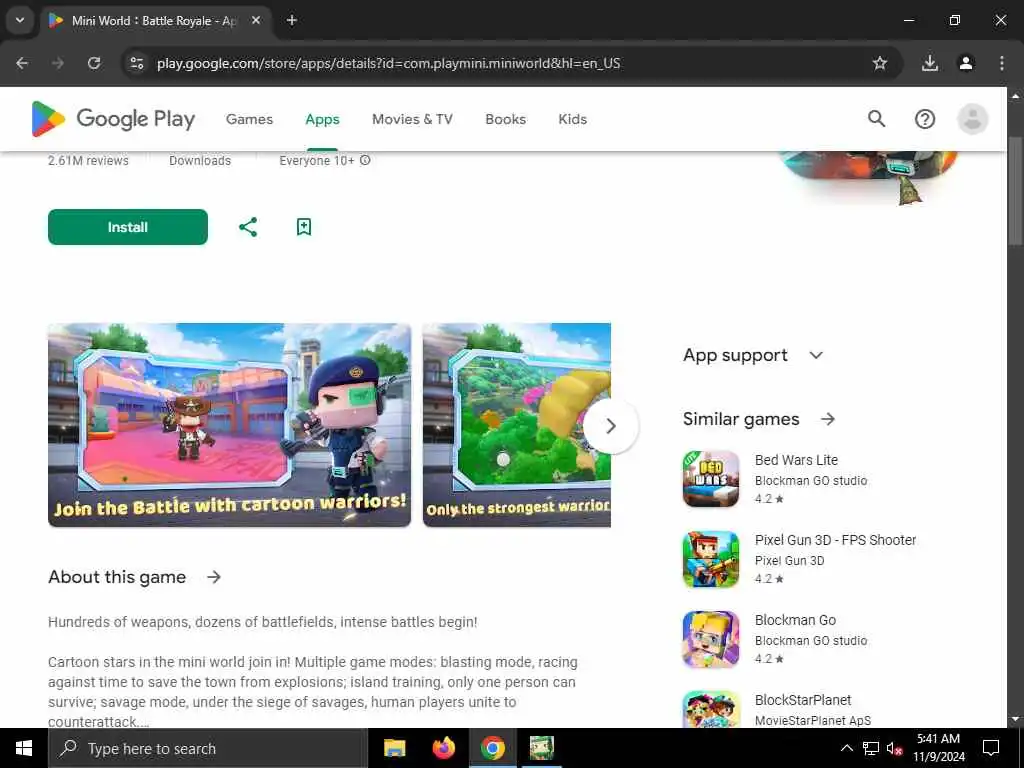Open 'Only the strongest warrior' screenshot thumbnail
Image resolution: width=1024 pixels, height=768 pixels.
coord(517,424)
